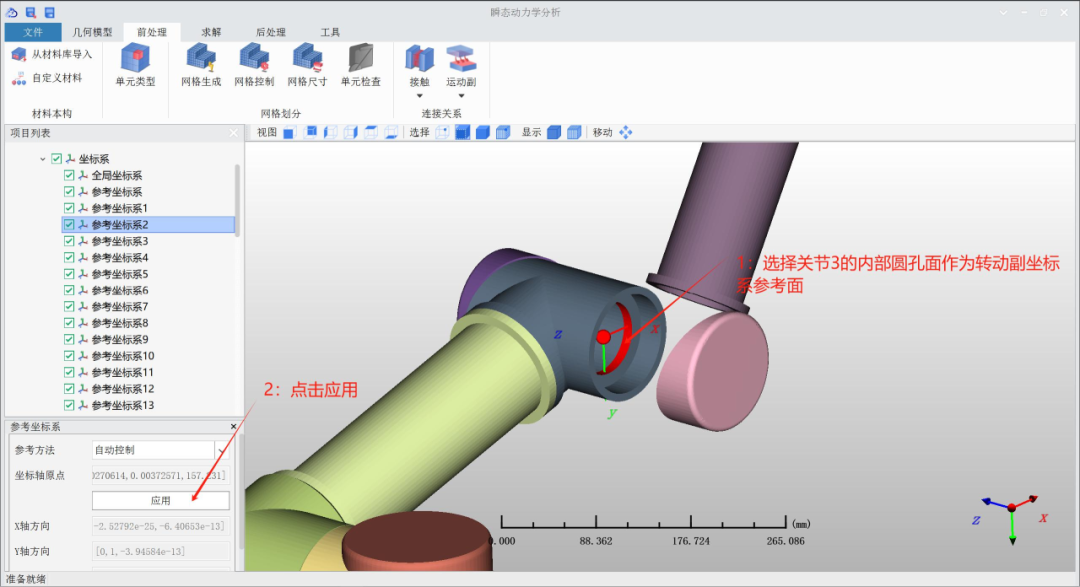Switch to shaded display mode icon

coord(554,132)
